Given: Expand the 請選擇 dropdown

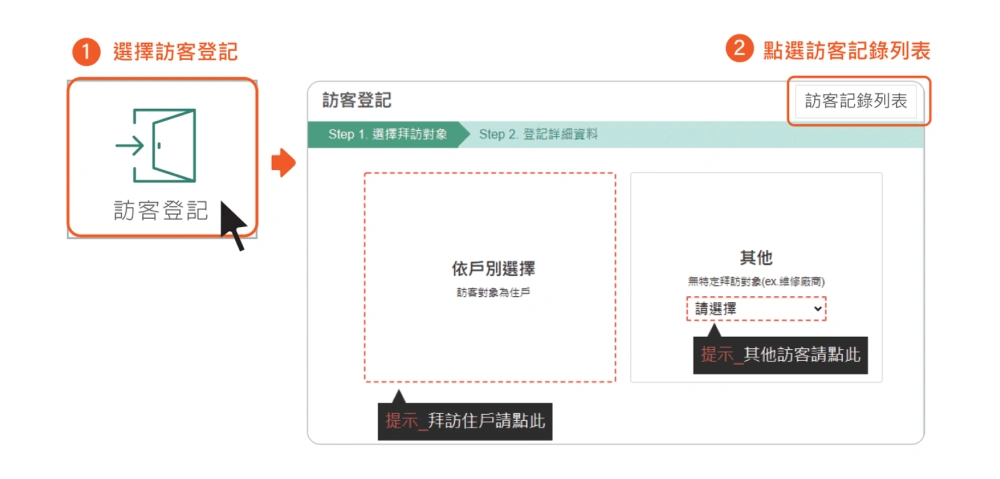Looking at the screenshot, I should [x=756, y=309].
